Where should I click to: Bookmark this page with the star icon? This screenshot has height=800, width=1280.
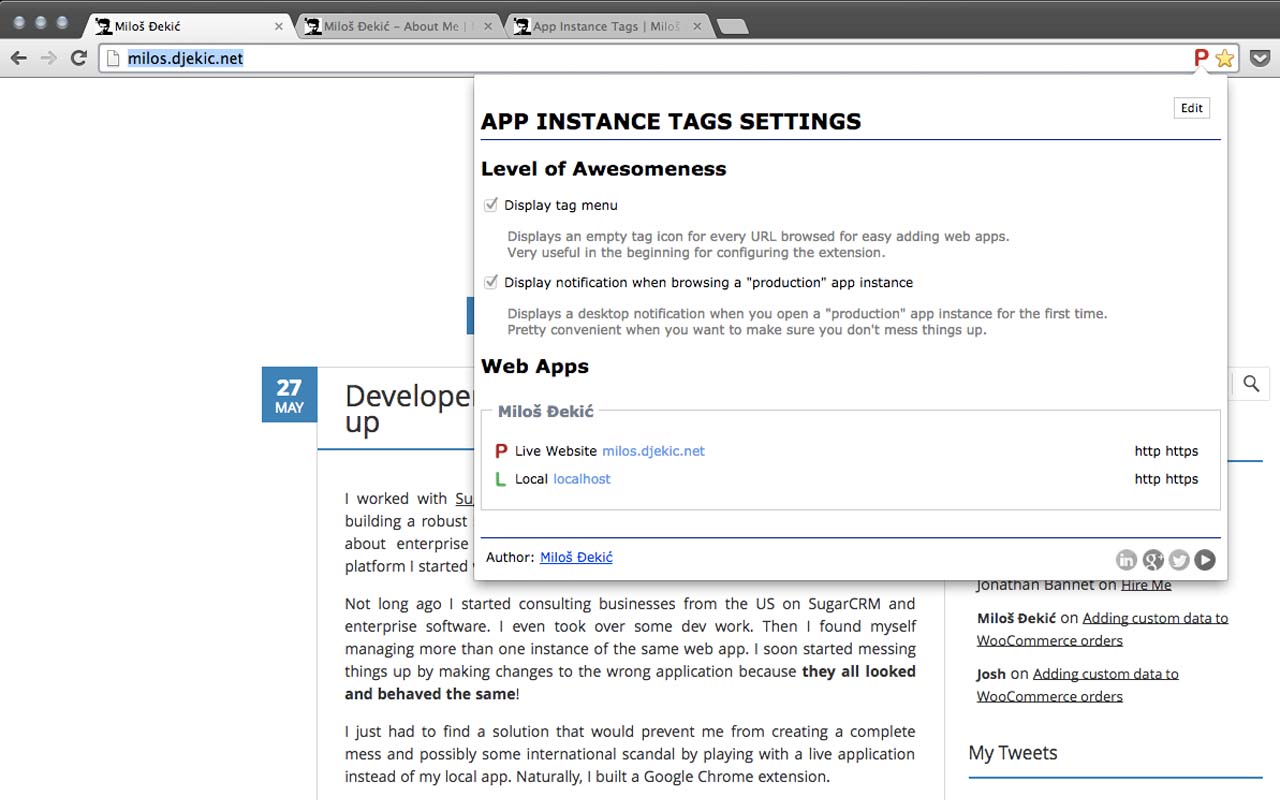(1225, 58)
